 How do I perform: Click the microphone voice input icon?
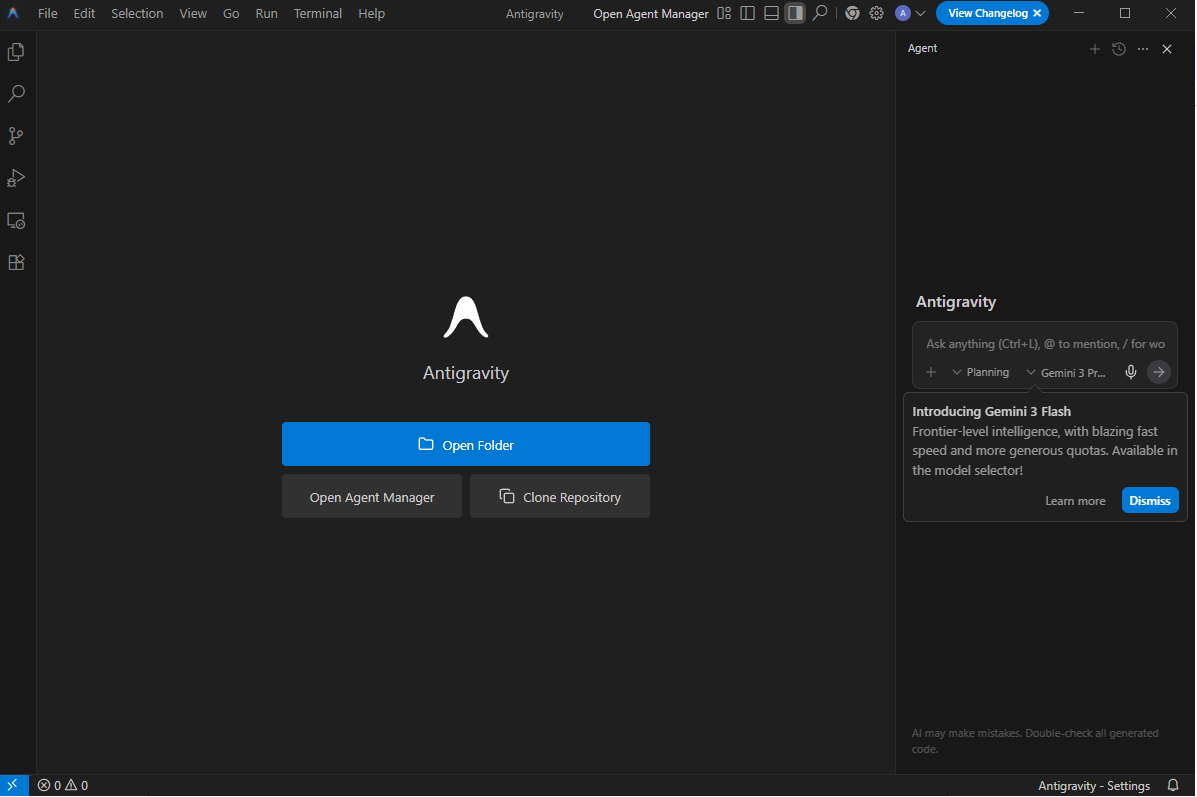tap(1131, 372)
